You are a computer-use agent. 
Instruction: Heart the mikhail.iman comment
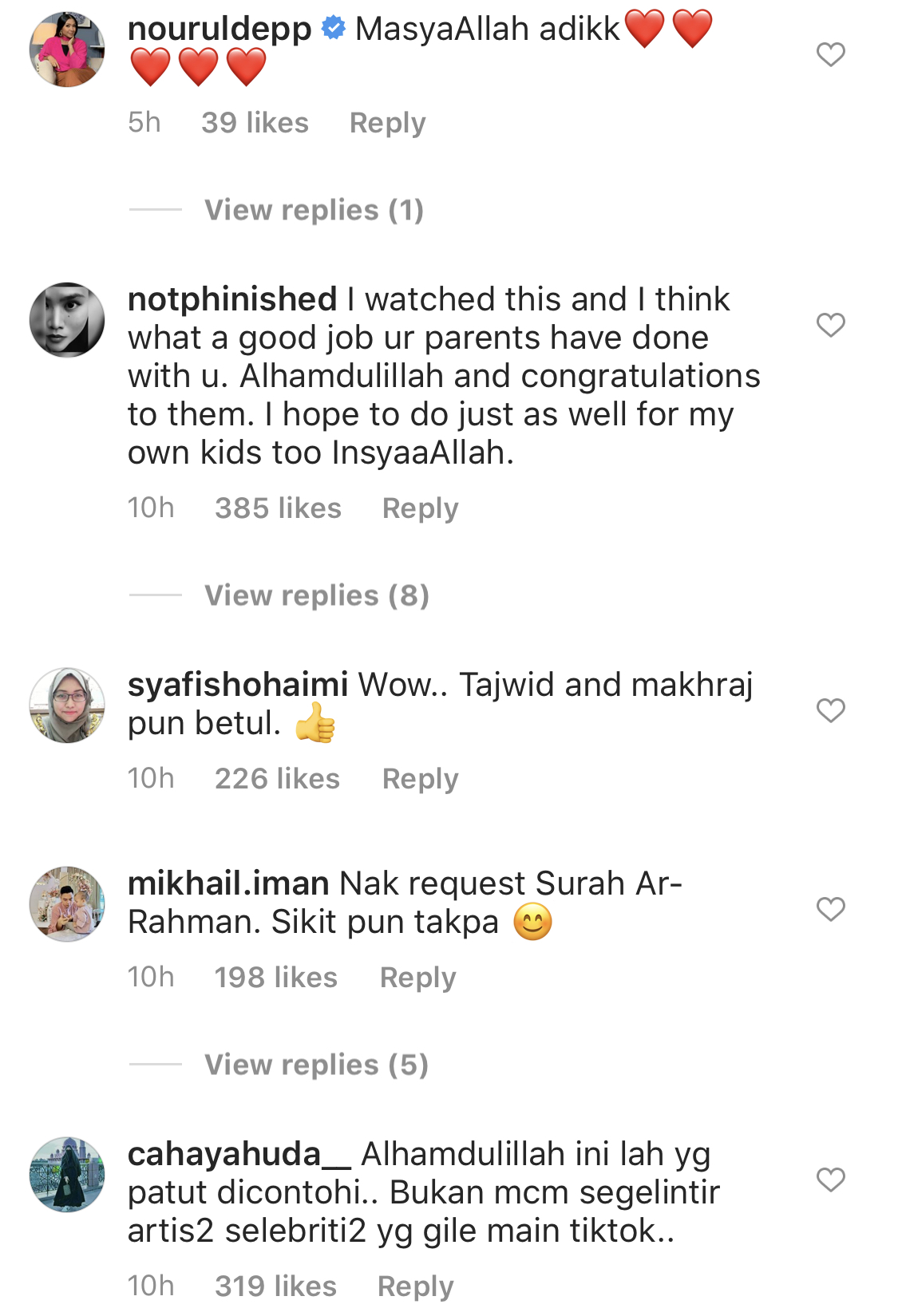[830, 909]
